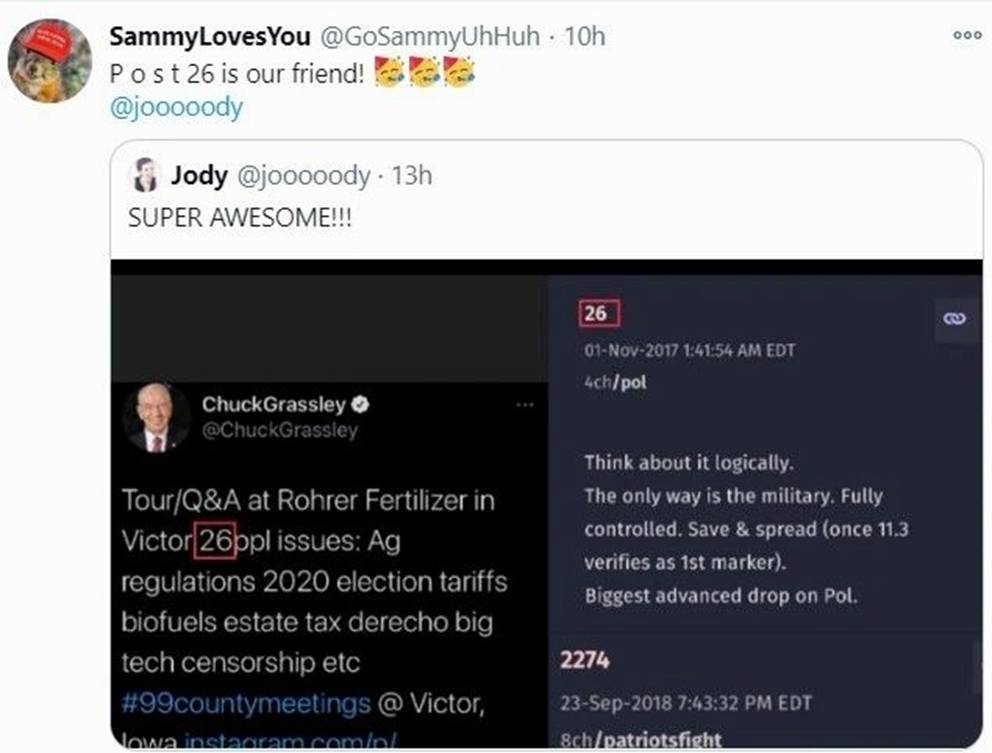Click SammyLovesYou's squirrel profile avatar
Viewport: 992px width, 753px height.
click(50, 62)
